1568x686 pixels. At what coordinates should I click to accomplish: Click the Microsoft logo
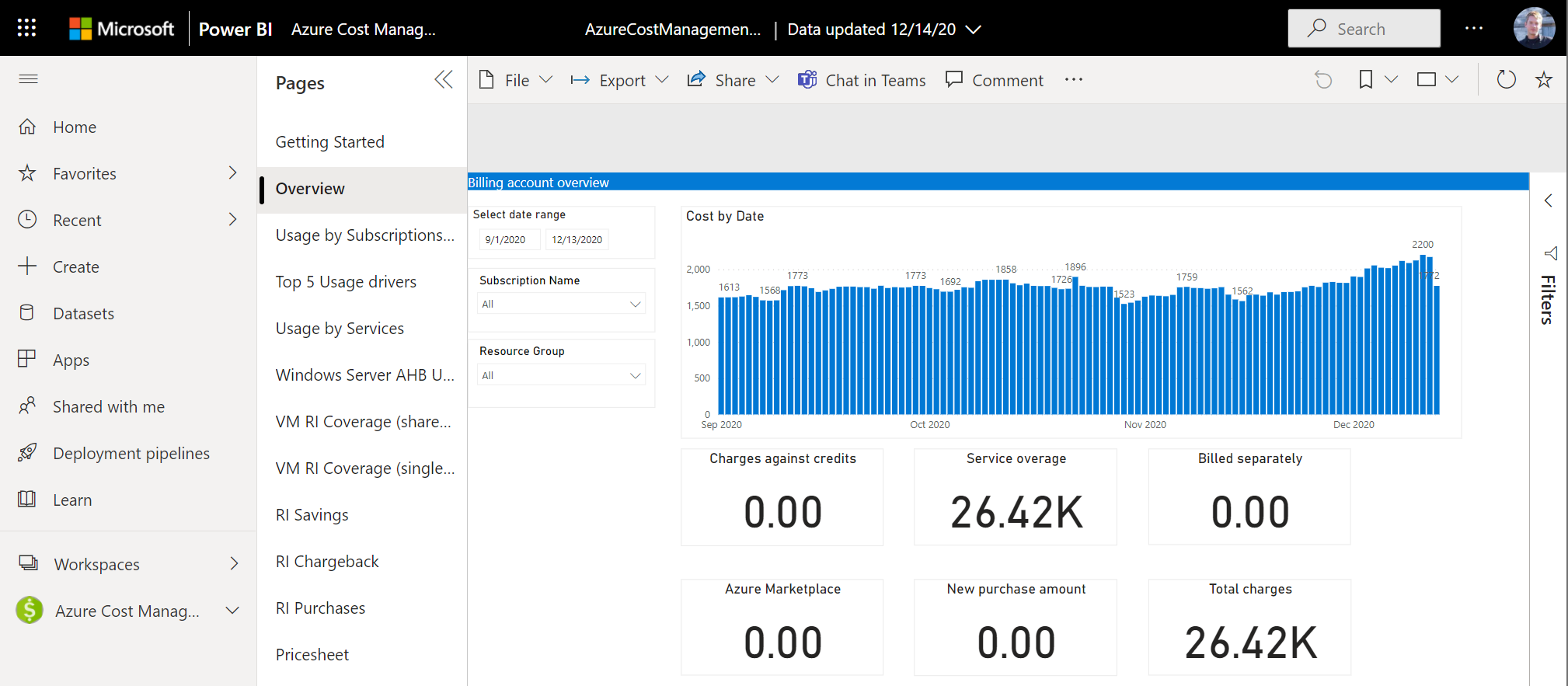pyautogui.click(x=122, y=29)
